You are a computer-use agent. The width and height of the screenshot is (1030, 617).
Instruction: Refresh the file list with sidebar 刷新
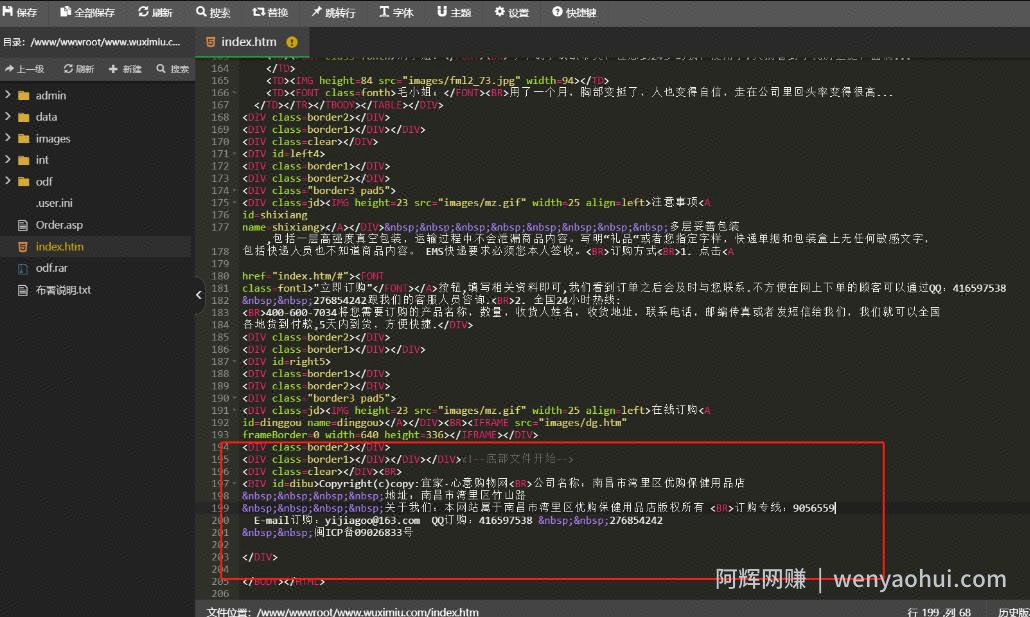(x=79, y=68)
